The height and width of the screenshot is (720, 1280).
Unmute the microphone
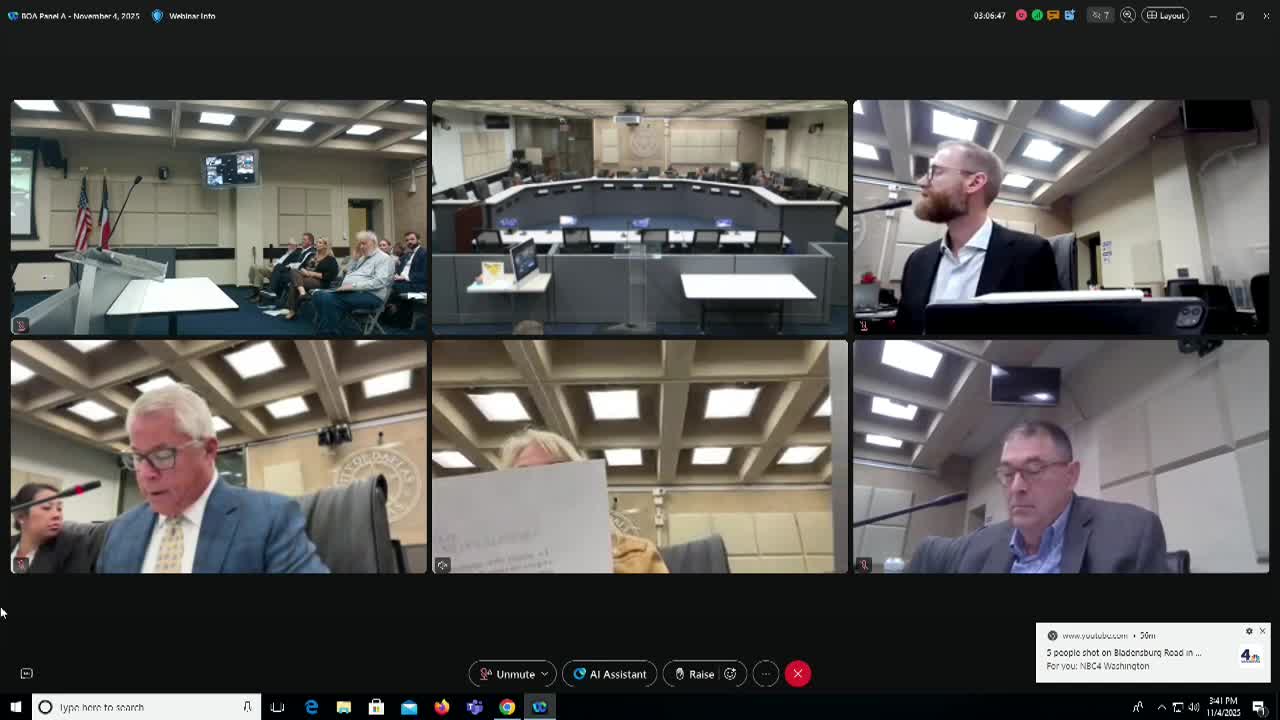pos(508,674)
